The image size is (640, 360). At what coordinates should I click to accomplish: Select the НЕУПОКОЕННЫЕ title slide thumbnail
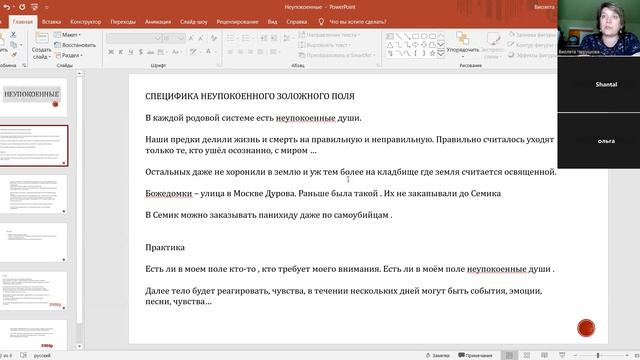point(33,97)
